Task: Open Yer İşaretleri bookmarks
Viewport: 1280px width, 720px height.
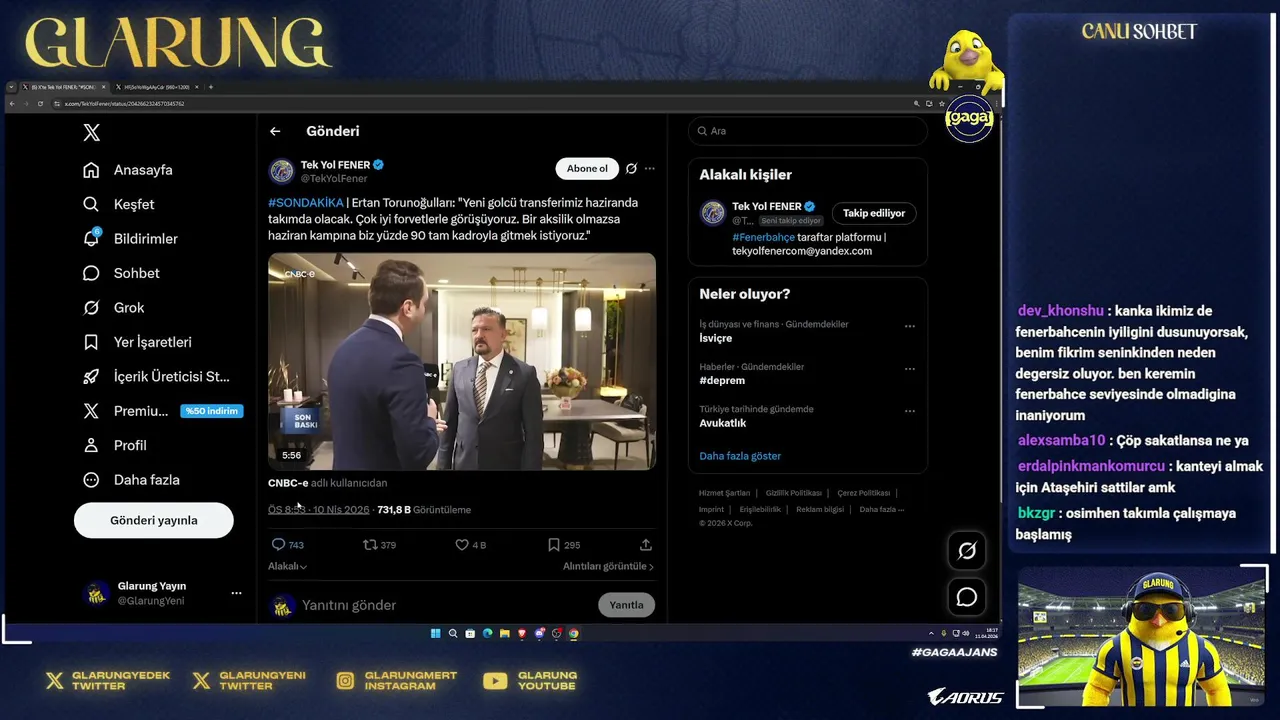Action: 137,342
